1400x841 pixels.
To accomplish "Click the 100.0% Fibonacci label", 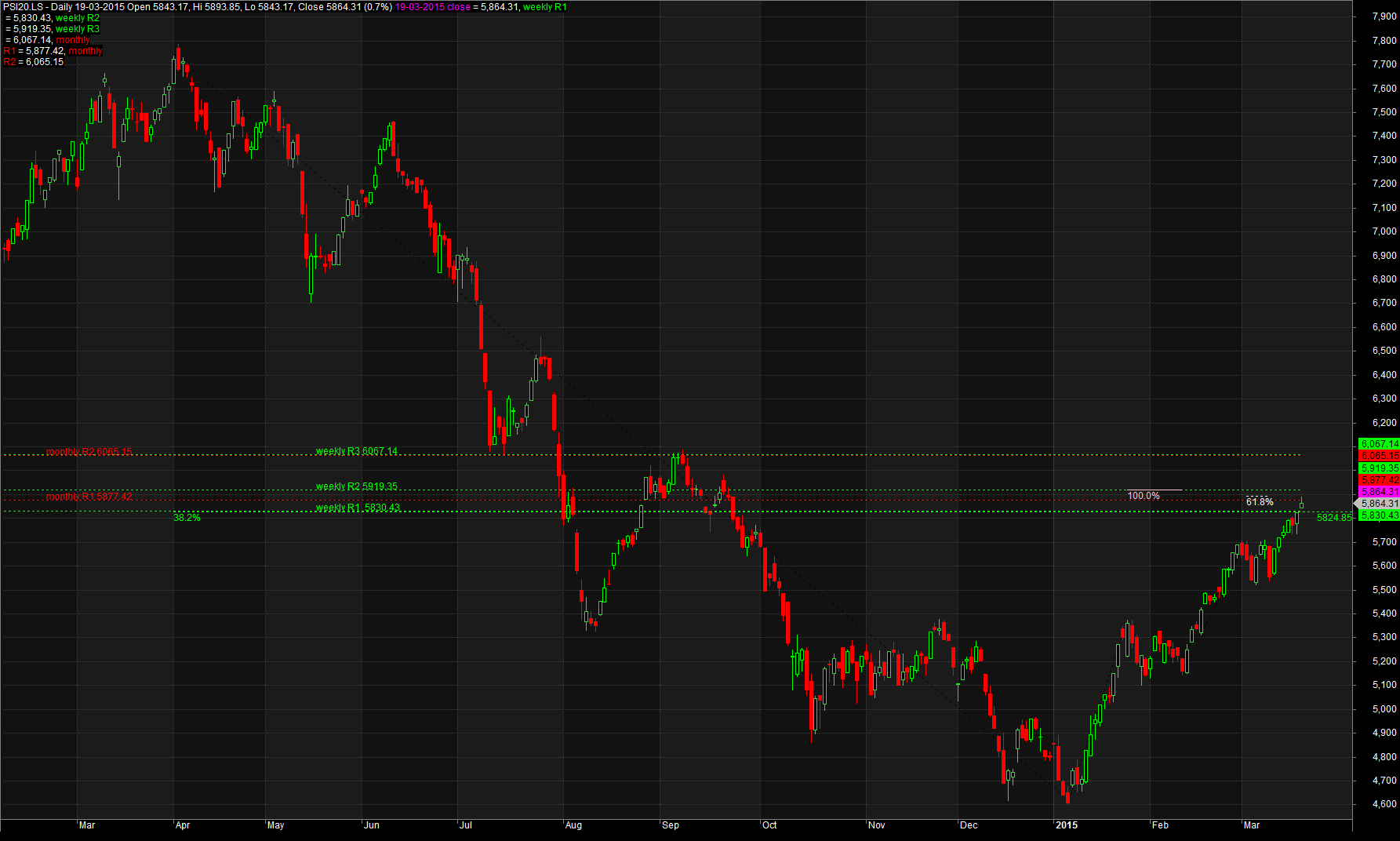I will 1144,496.
